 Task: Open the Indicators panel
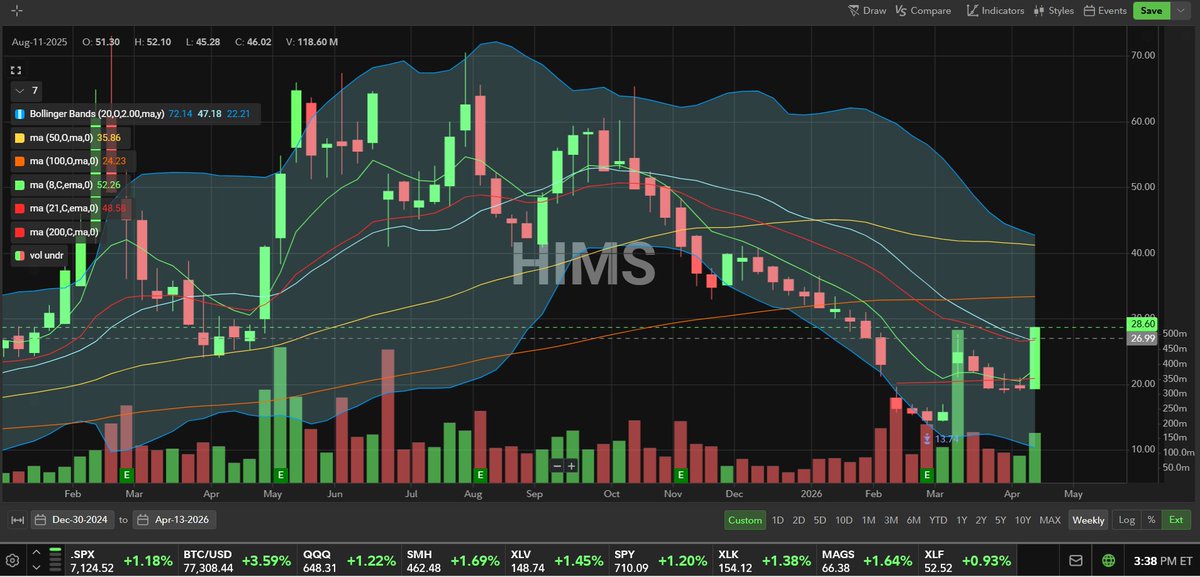click(995, 11)
